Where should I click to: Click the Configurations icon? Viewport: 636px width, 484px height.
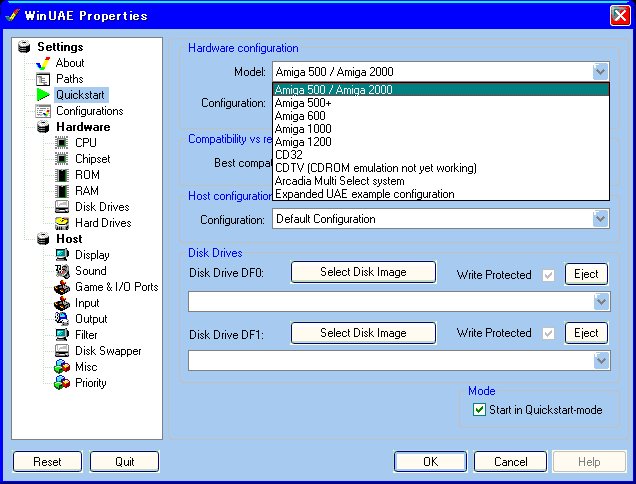point(43,111)
